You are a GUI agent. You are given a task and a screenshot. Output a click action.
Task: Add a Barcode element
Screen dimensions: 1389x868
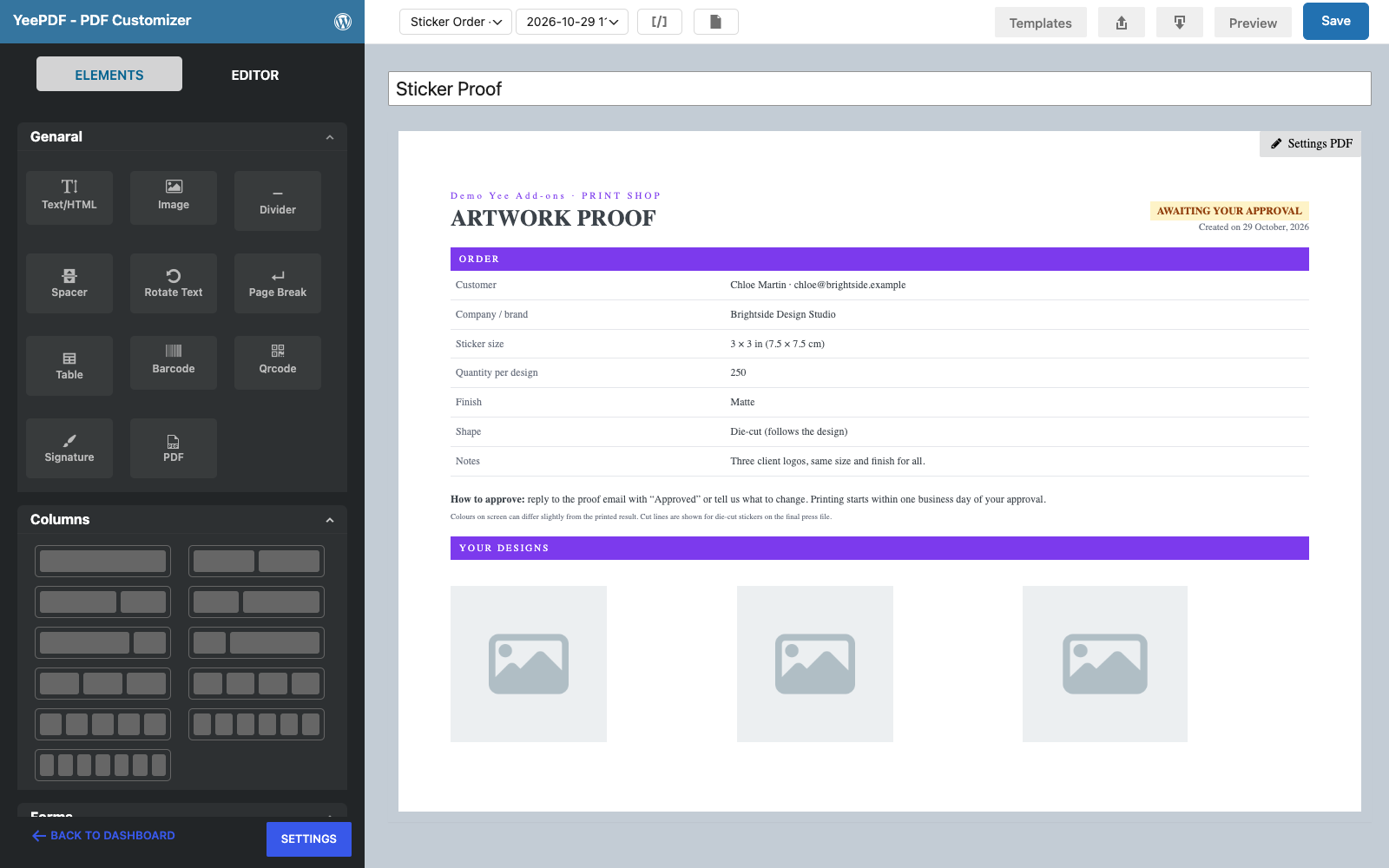pyautogui.click(x=174, y=362)
